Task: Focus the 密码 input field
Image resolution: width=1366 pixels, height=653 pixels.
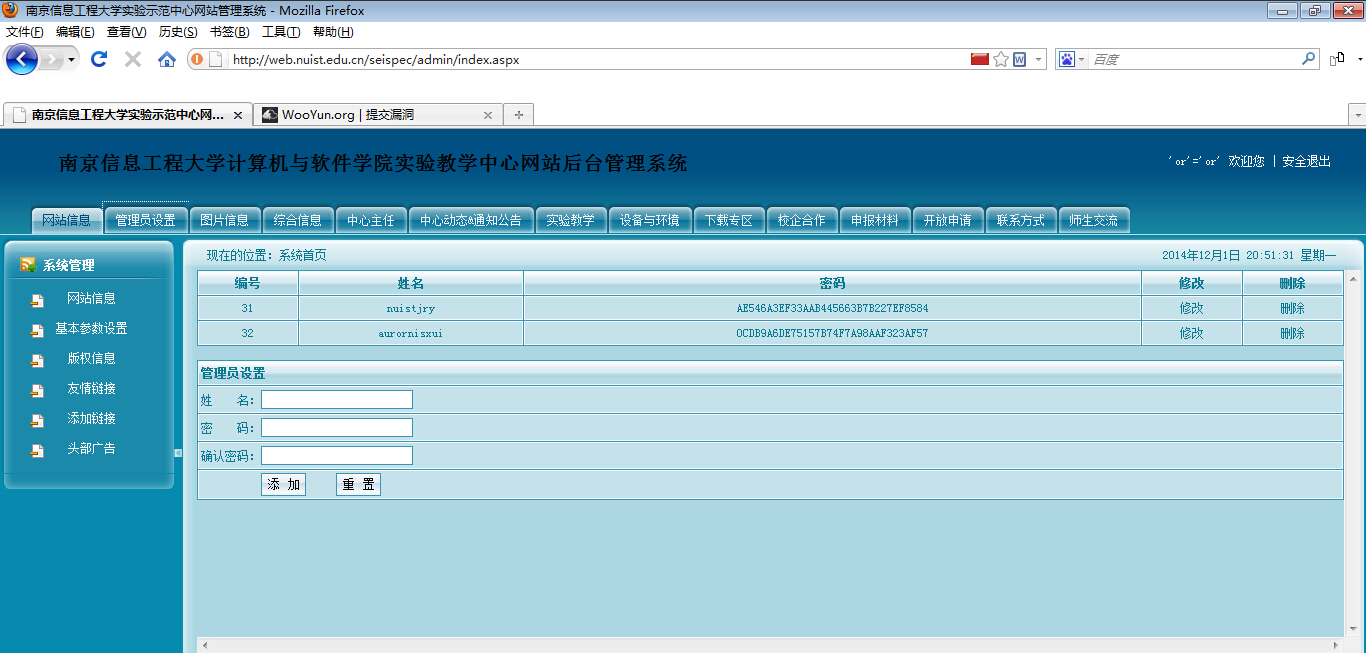Action: point(337,428)
